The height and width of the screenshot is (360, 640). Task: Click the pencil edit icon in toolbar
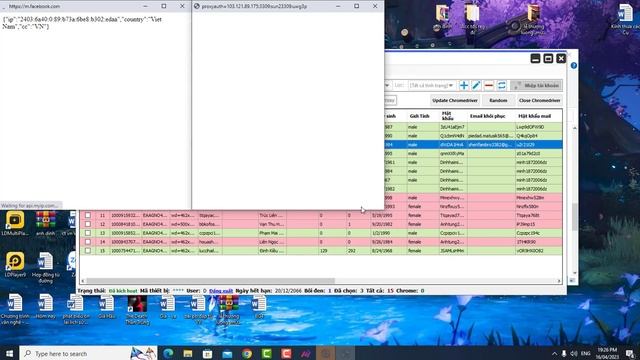[x=476, y=85]
